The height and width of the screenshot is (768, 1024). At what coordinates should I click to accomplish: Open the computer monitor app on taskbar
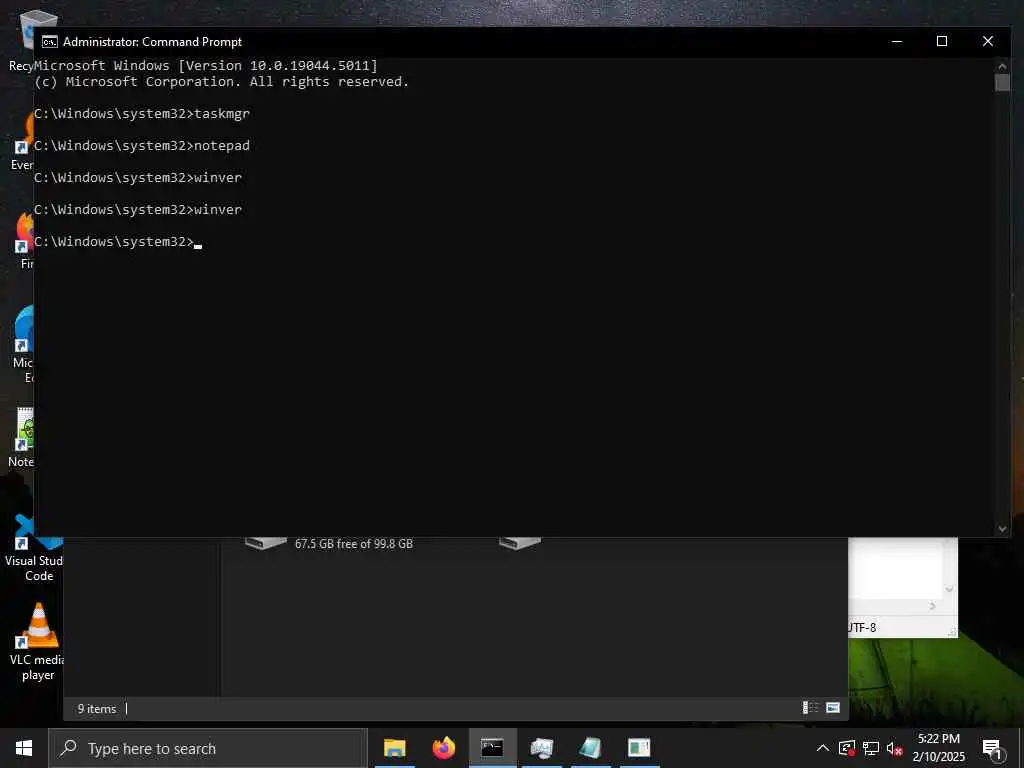(x=541, y=748)
